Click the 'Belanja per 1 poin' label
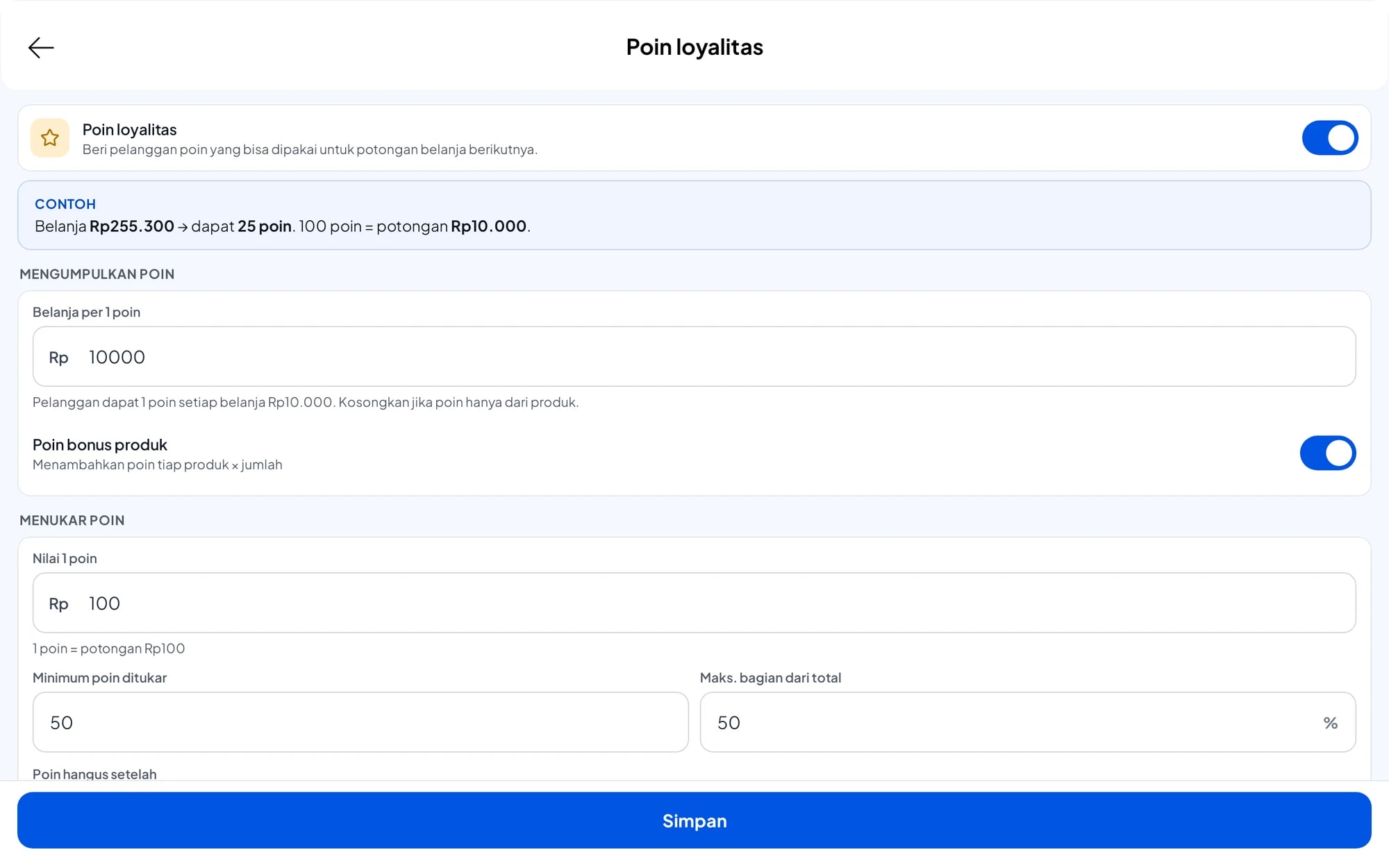The width and height of the screenshot is (1389, 868). [87, 312]
